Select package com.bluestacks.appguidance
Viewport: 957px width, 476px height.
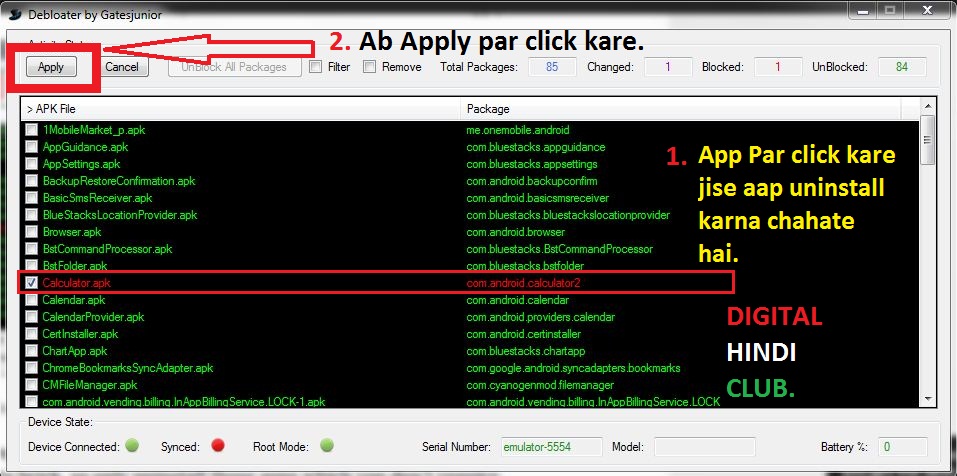pyautogui.click(x=536, y=147)
